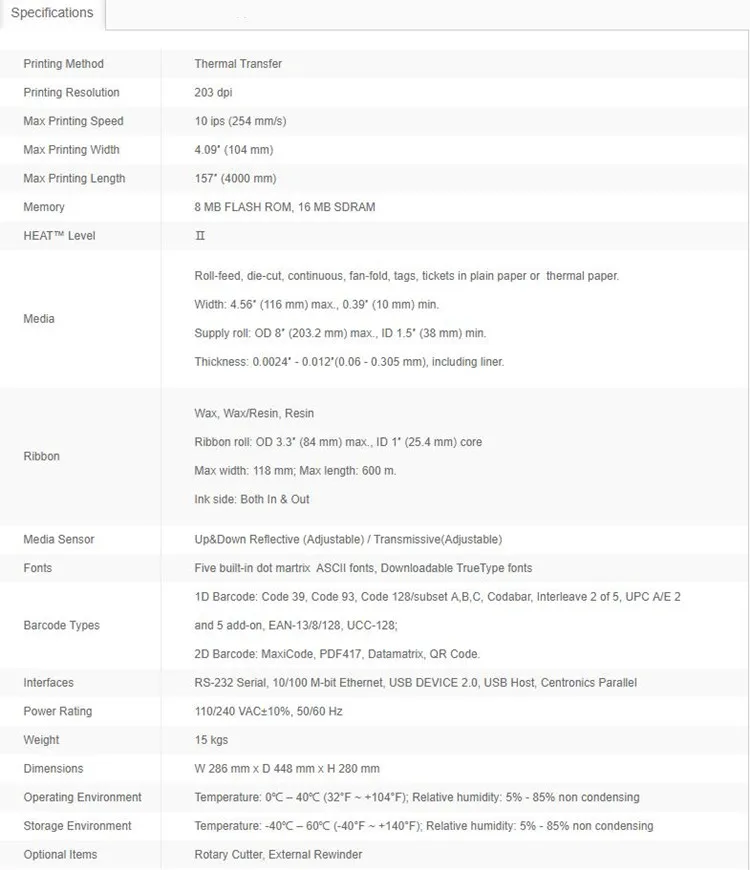Click the Supply roll OD line

pos(340,333)
